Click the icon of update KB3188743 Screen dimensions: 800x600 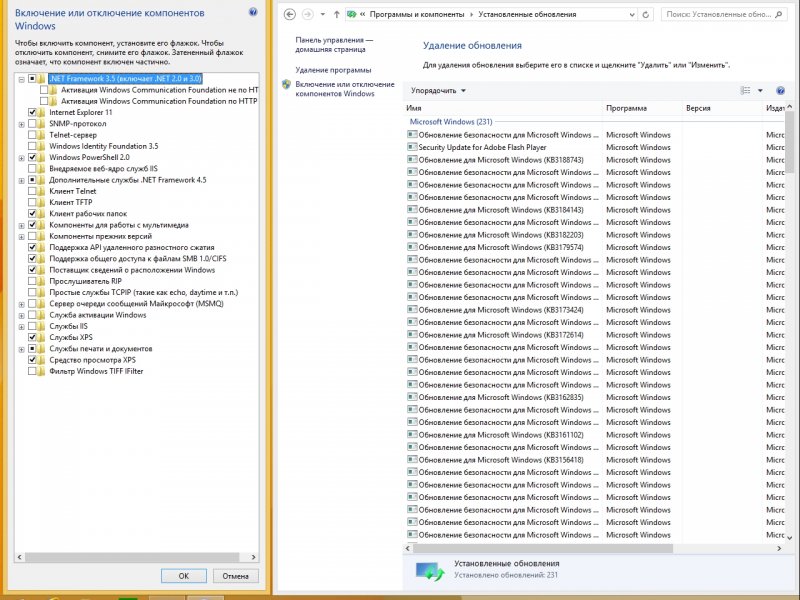coord(412,160)
